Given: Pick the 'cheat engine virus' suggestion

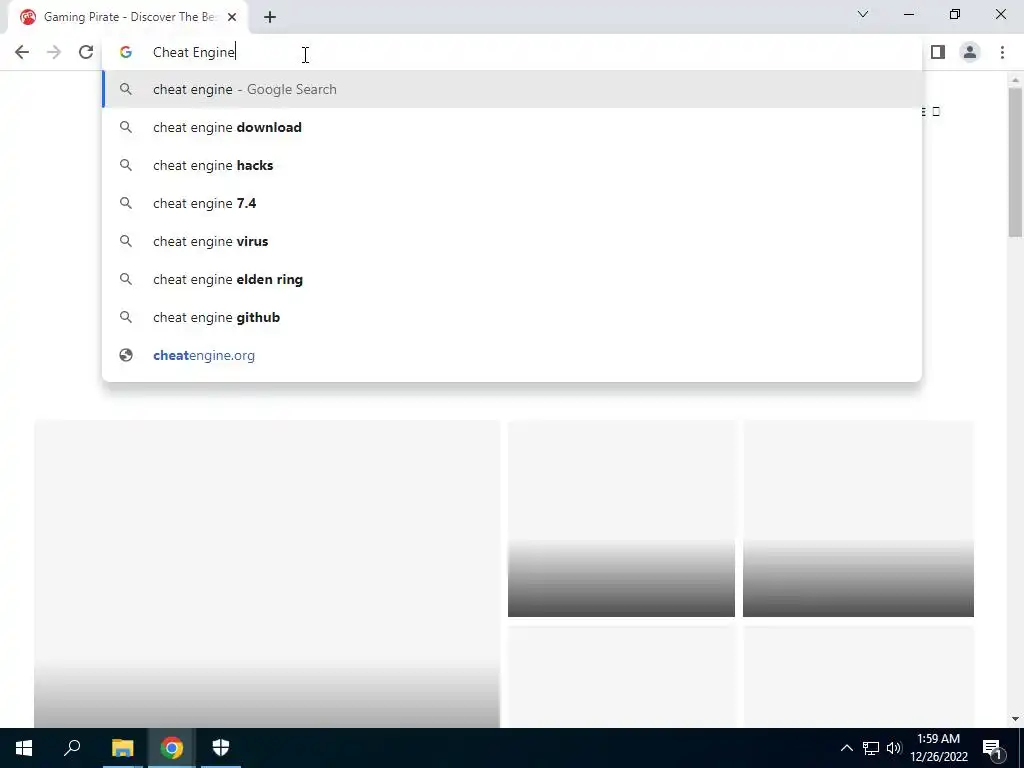Looking at the screenshot, I should point(512,241).
